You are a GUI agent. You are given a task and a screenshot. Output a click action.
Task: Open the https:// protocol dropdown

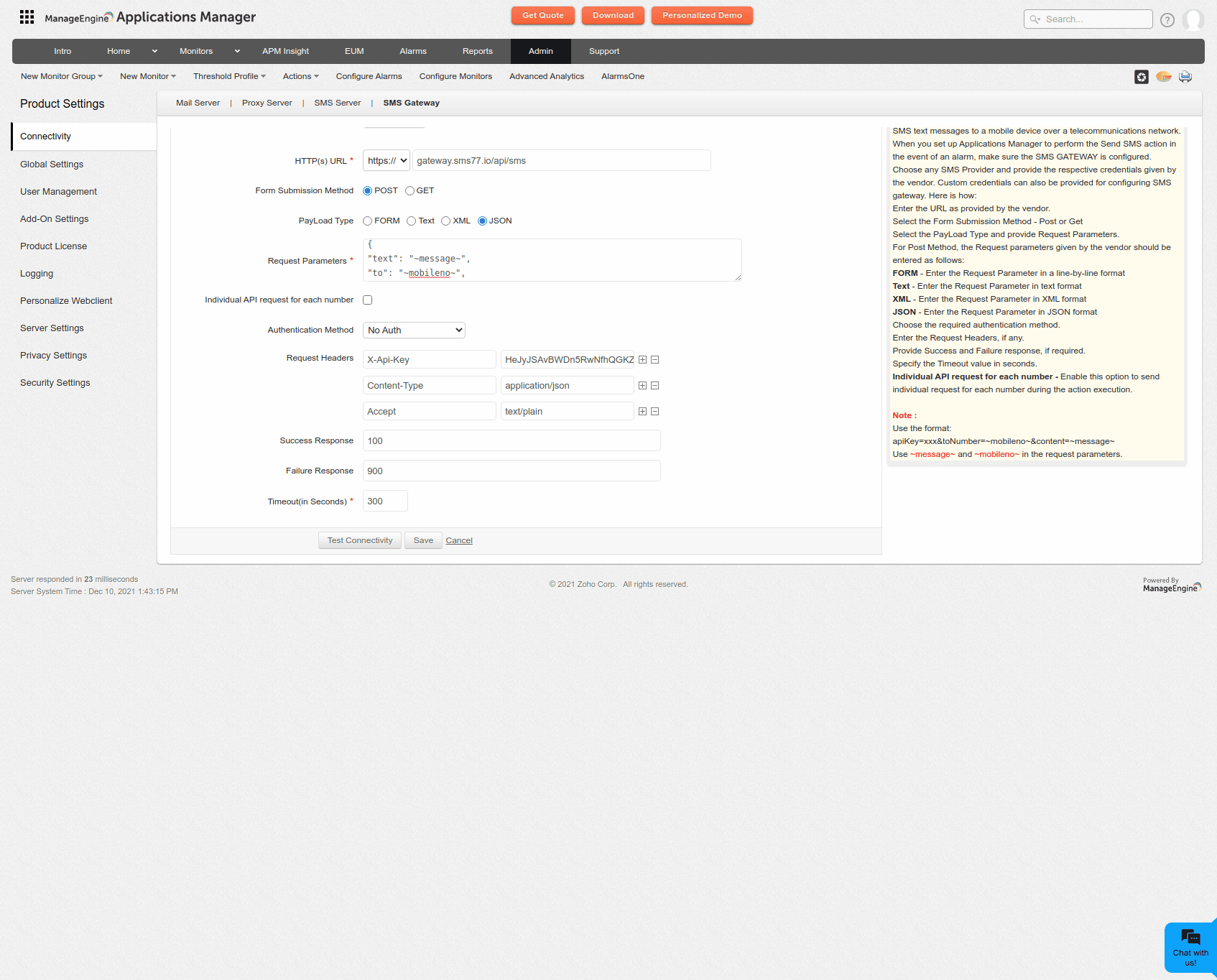(387, 161)
